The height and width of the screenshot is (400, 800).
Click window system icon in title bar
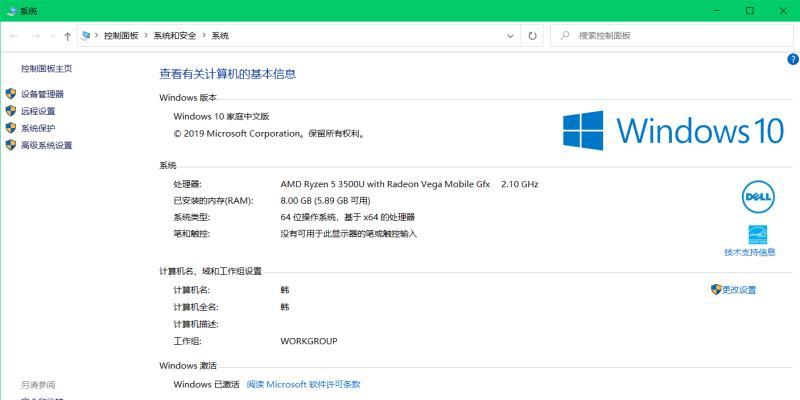tap(12, 11)
